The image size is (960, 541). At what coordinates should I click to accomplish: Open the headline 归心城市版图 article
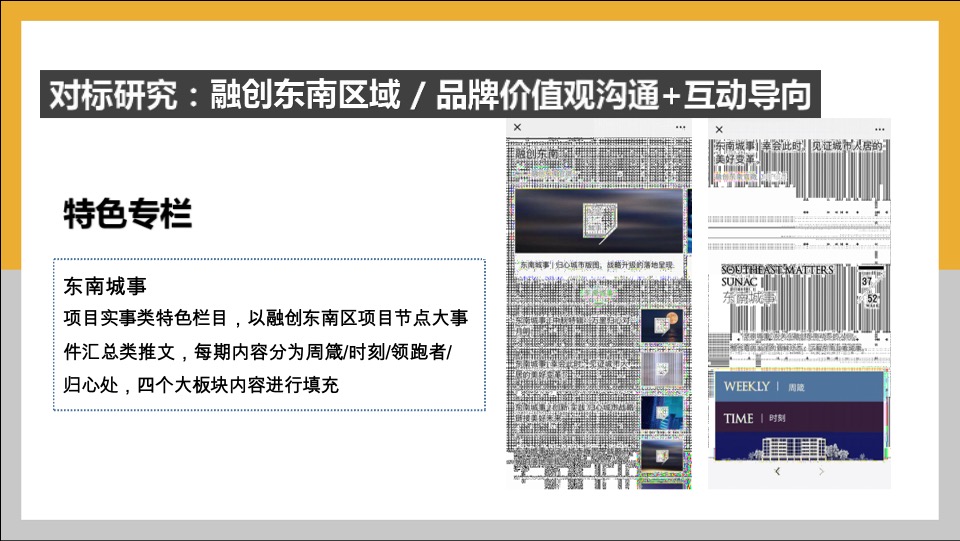pyautogui.click(x=597, y=265)
